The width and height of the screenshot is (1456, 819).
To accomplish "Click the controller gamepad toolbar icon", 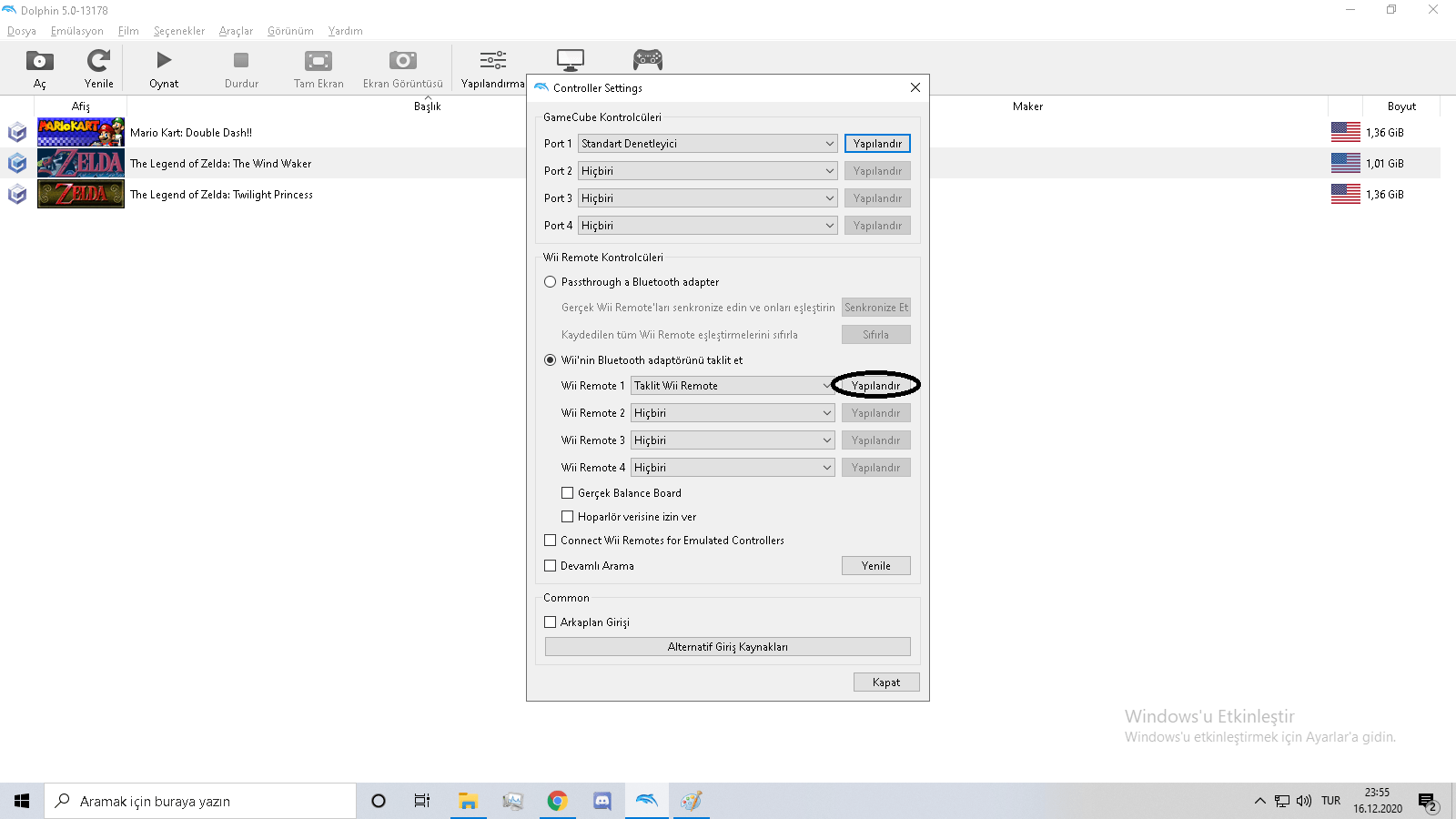I will 648,61.
